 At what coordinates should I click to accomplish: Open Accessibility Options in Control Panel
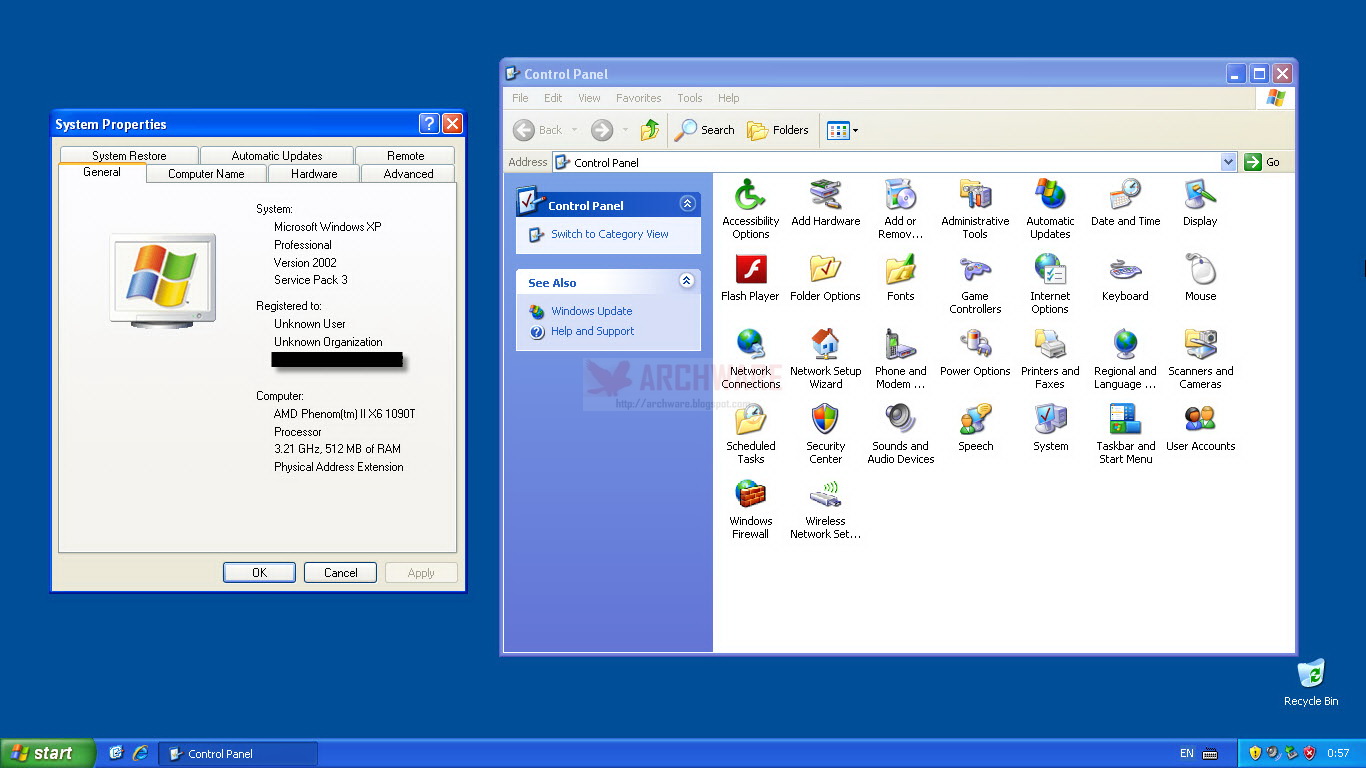(x=750, y=208)
